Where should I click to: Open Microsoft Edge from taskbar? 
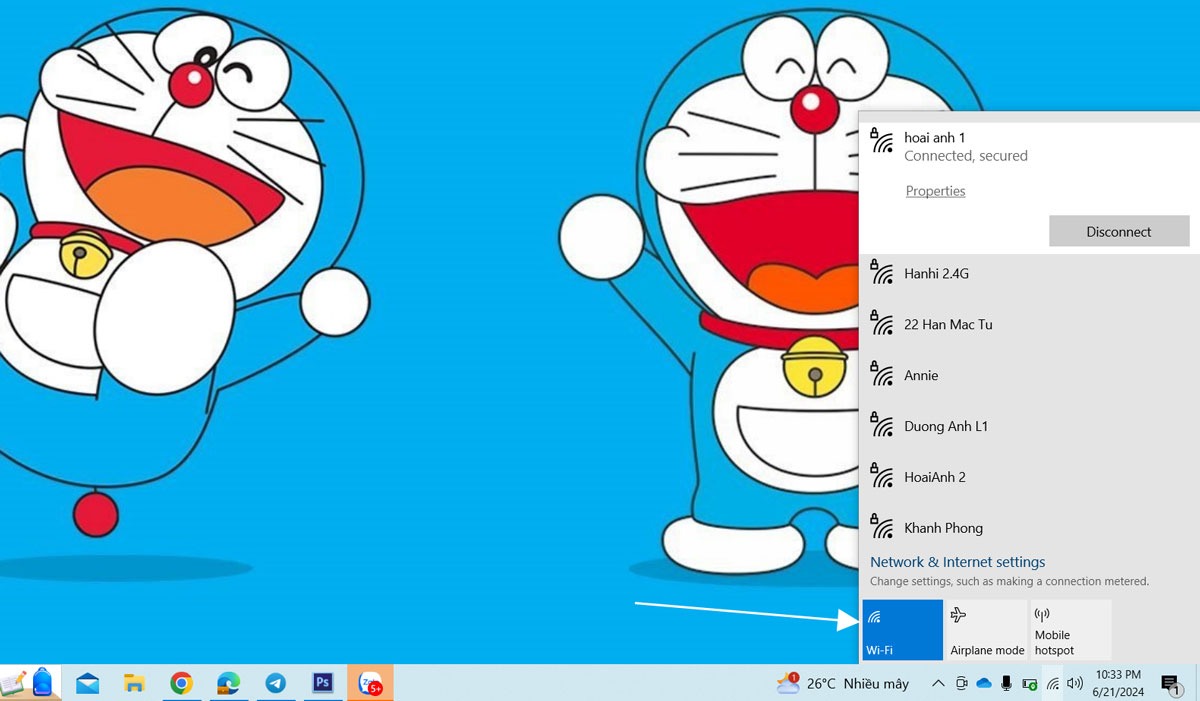click(228, 684)
